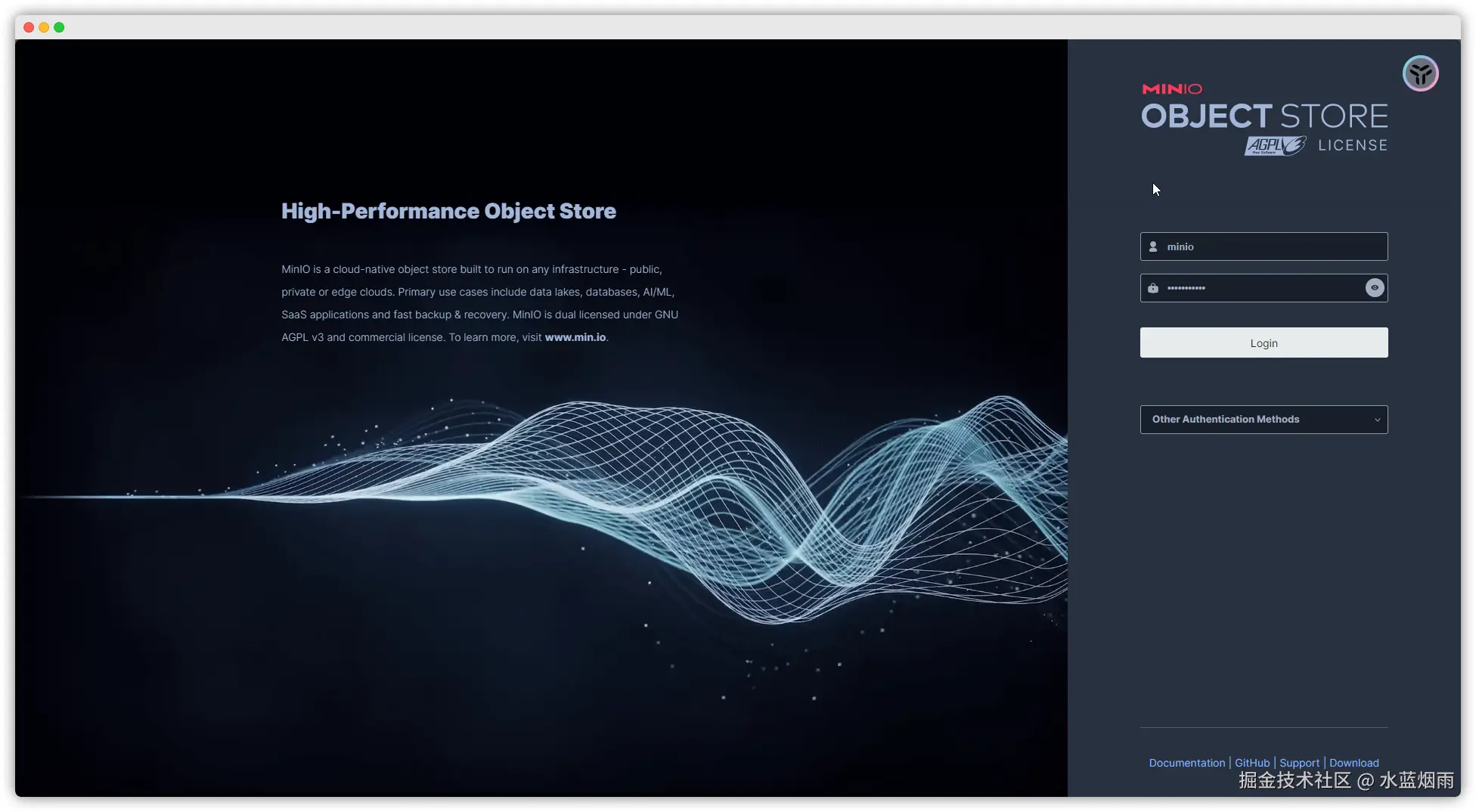
Task: Click the LICENSE text next to AGPL badge
Action: tap(1353, 145)
